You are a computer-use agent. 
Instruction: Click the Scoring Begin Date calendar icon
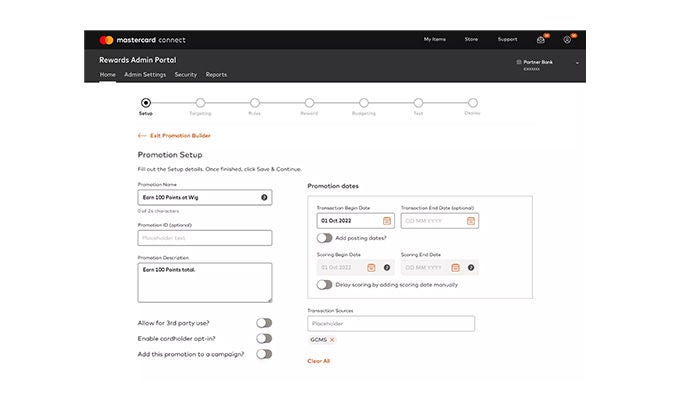(x=371, y=268)
